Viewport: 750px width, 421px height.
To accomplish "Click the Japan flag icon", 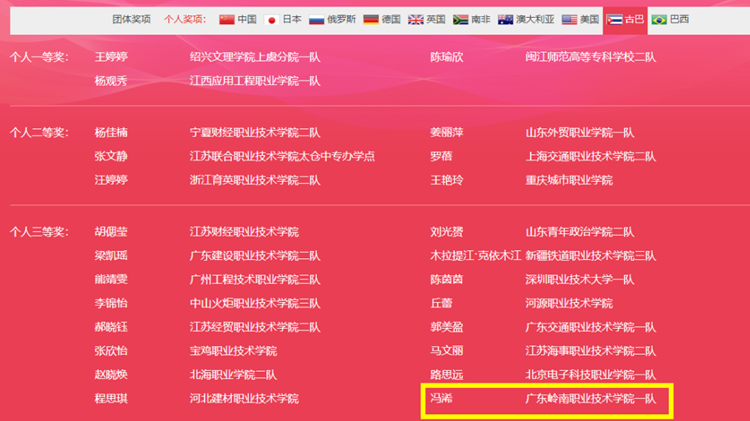I will click(x=271, y=19).
